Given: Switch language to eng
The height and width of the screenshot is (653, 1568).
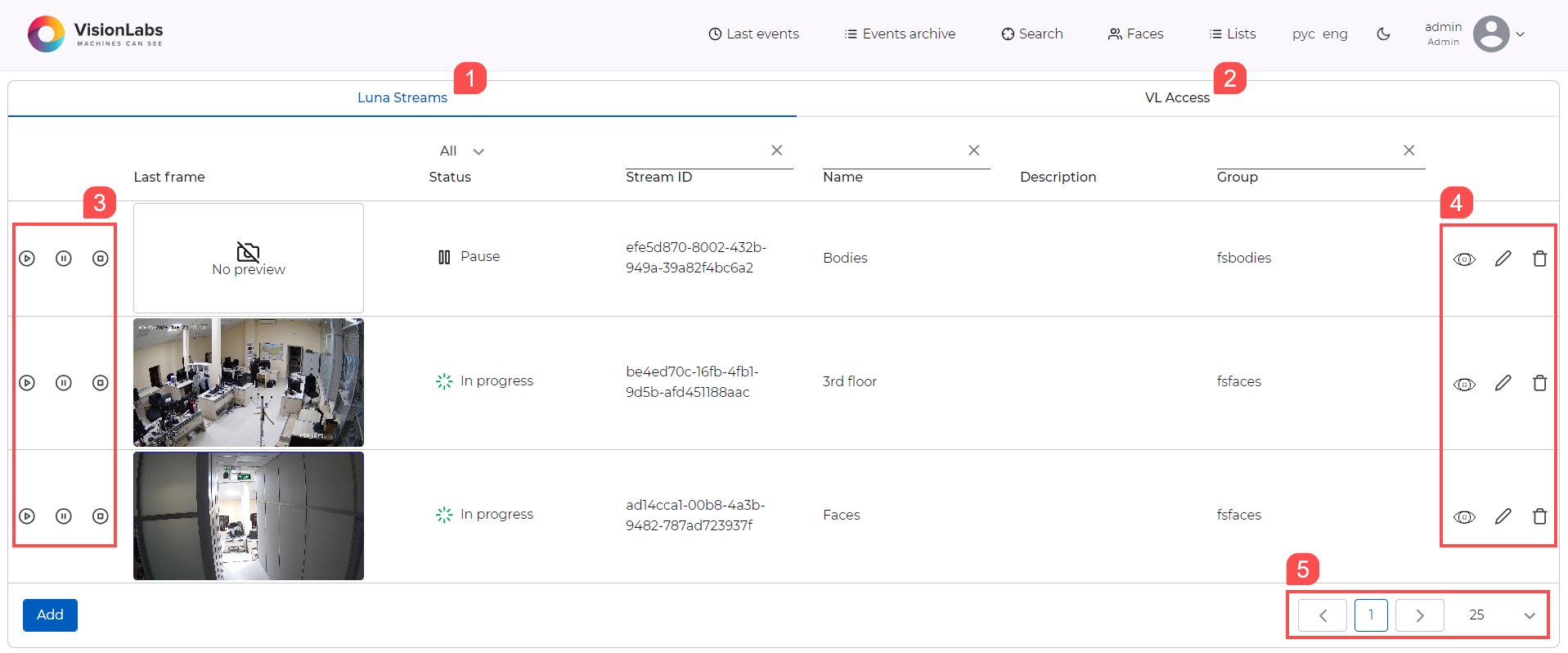Looking at the screenshot, I should [x=1335, y=34].
